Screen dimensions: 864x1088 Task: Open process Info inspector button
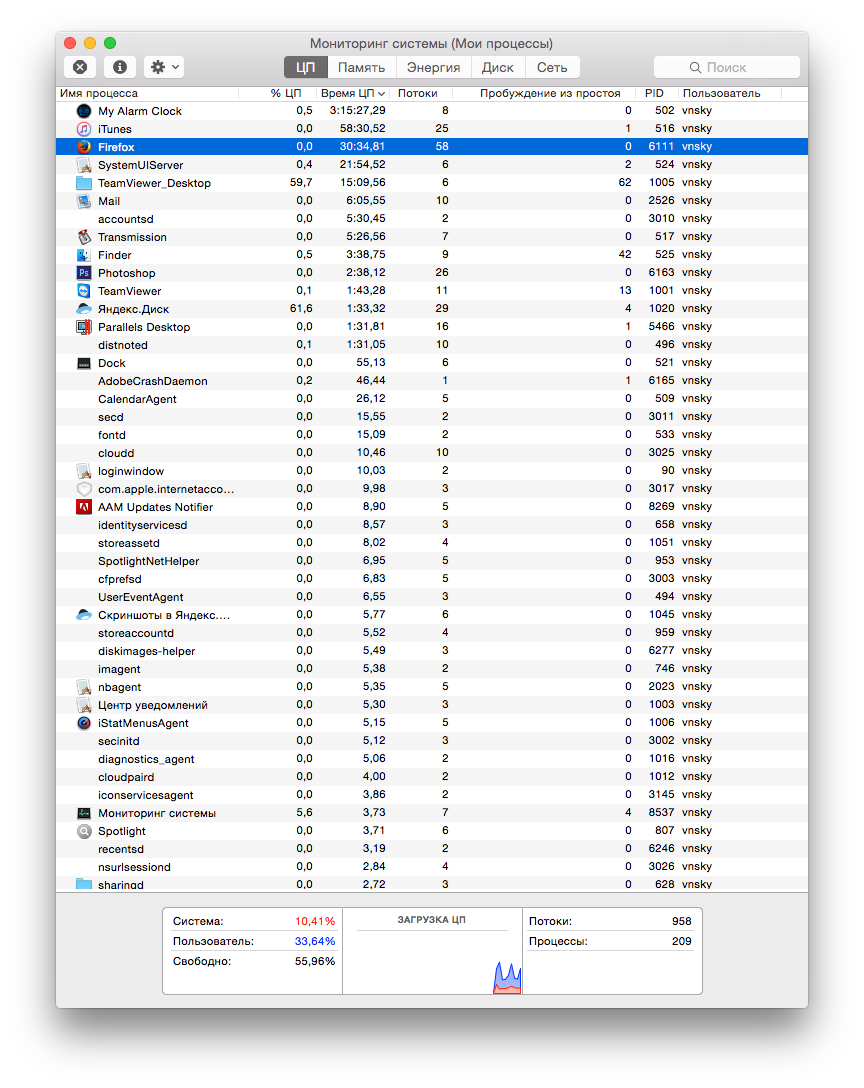(120, 67)
